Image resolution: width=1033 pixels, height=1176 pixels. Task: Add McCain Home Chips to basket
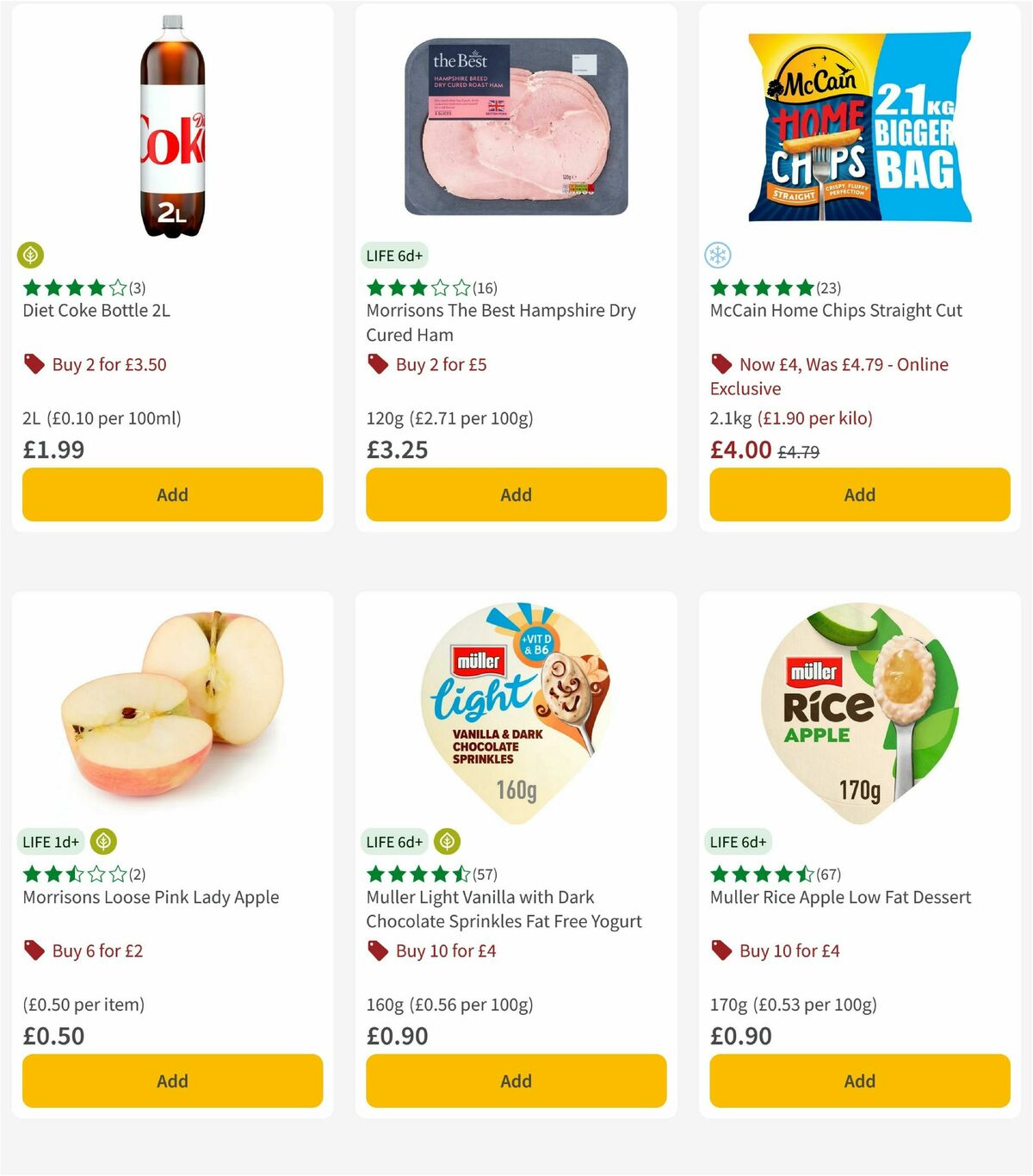(x=859, y=495)
